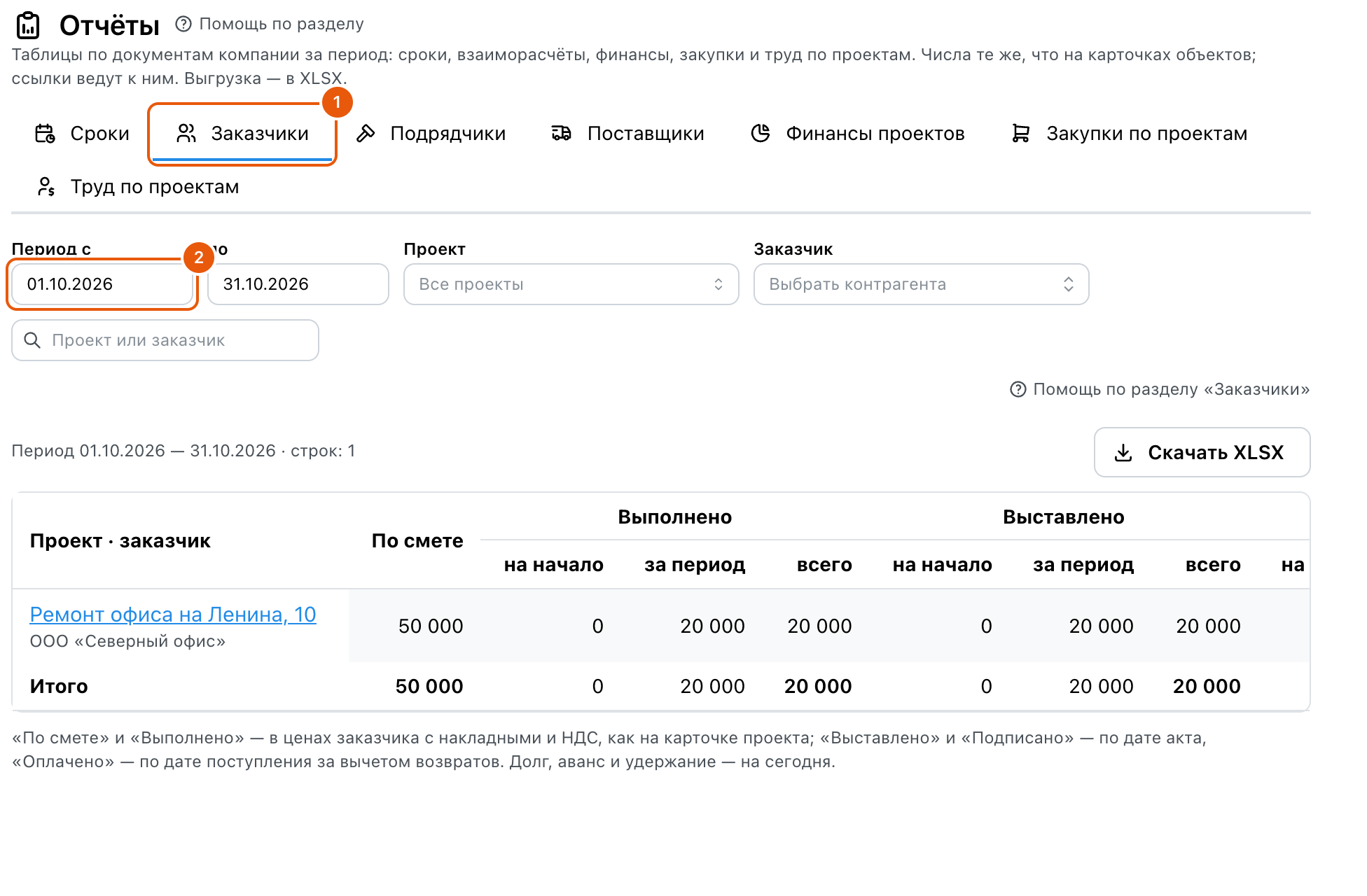Select the Финансы проектов tab
This screenshot has width=1367, height=896.
(858, 133)
